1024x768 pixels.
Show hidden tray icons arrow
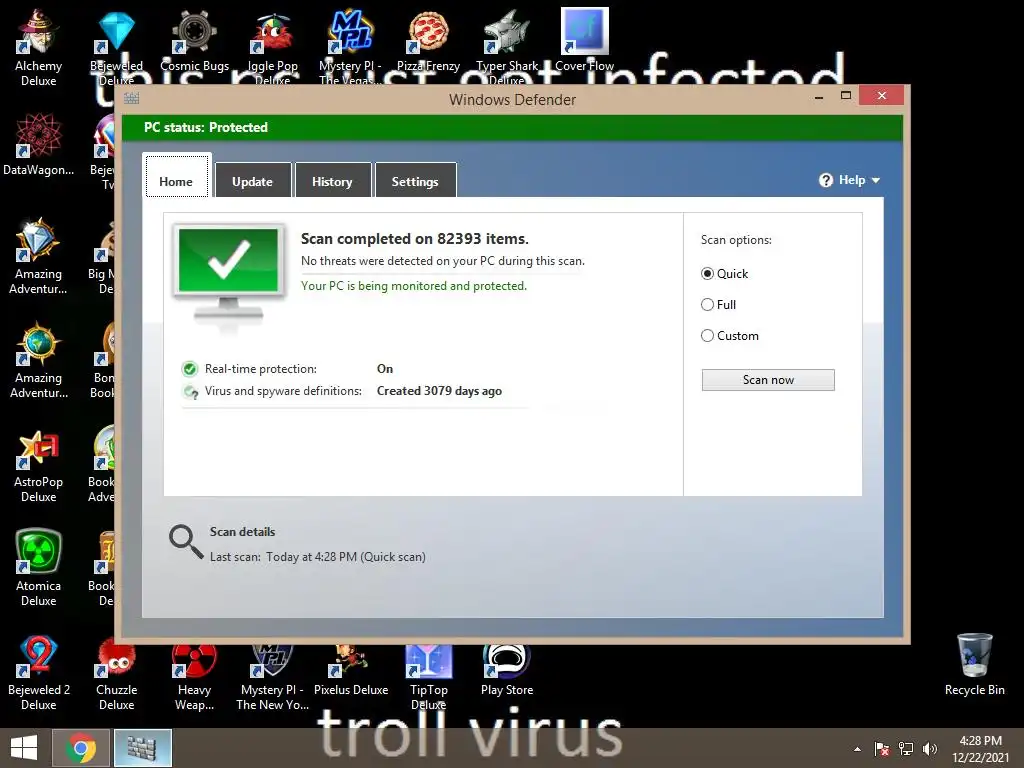pyautogui.click(x=857, y=749)
